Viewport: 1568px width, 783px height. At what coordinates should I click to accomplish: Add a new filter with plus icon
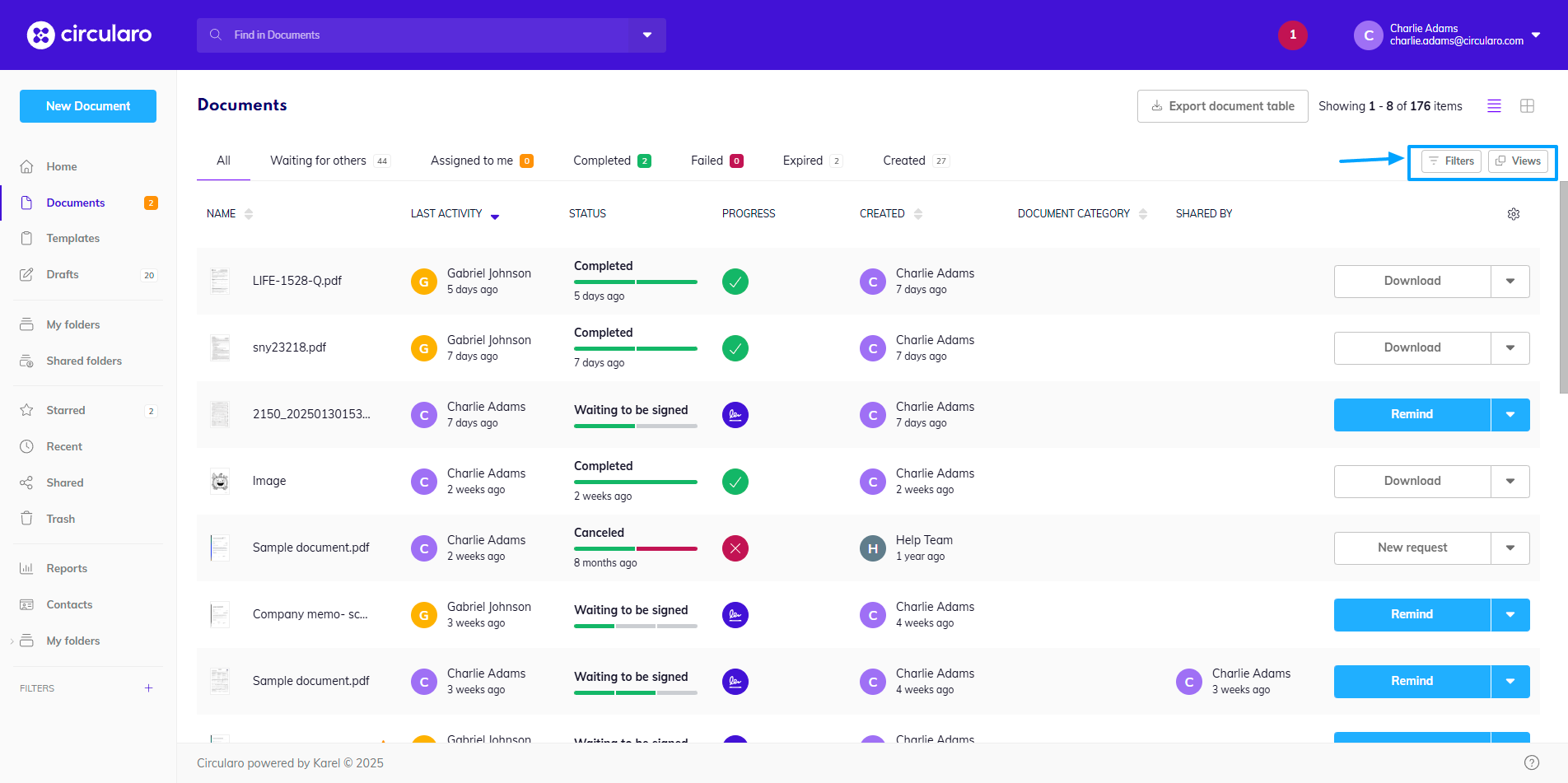[x=148, y=688]
